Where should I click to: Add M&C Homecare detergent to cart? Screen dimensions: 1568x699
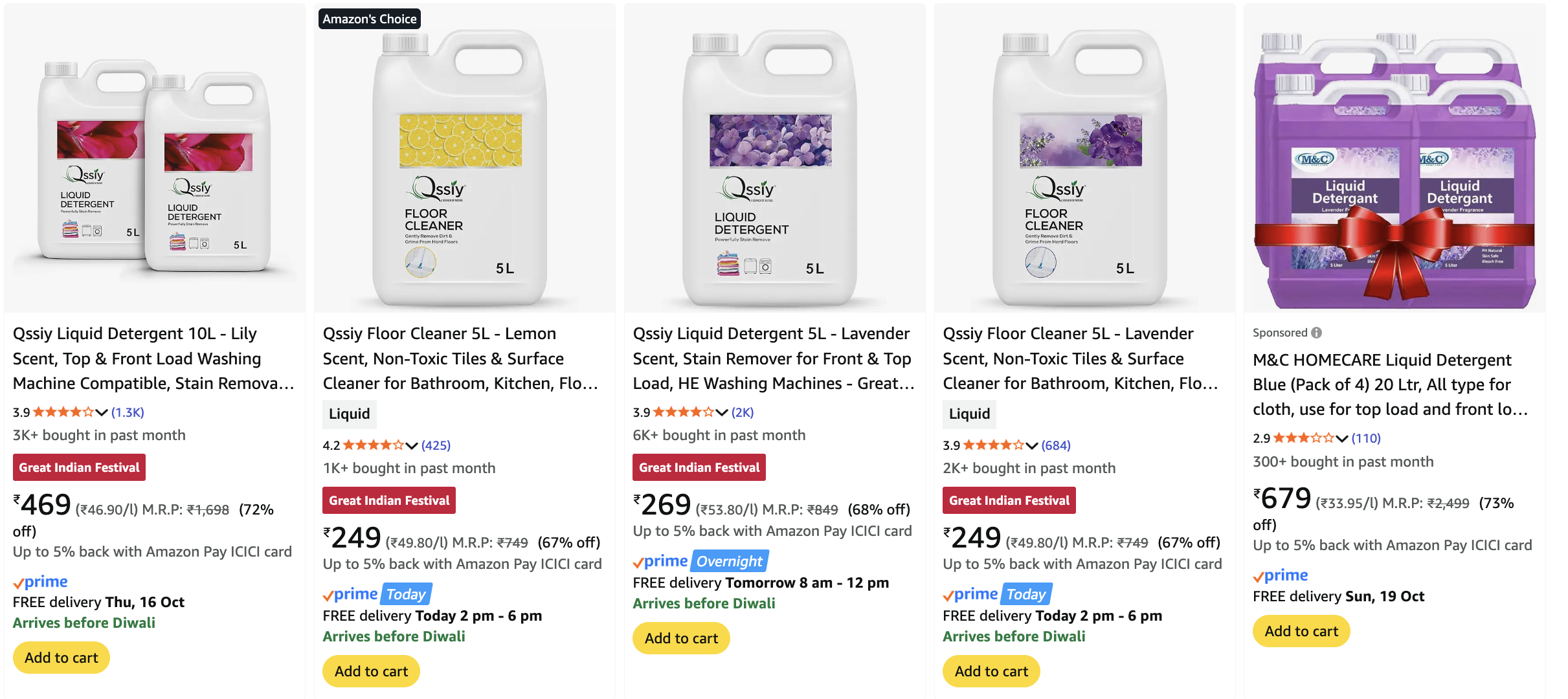pos(1301,631)
